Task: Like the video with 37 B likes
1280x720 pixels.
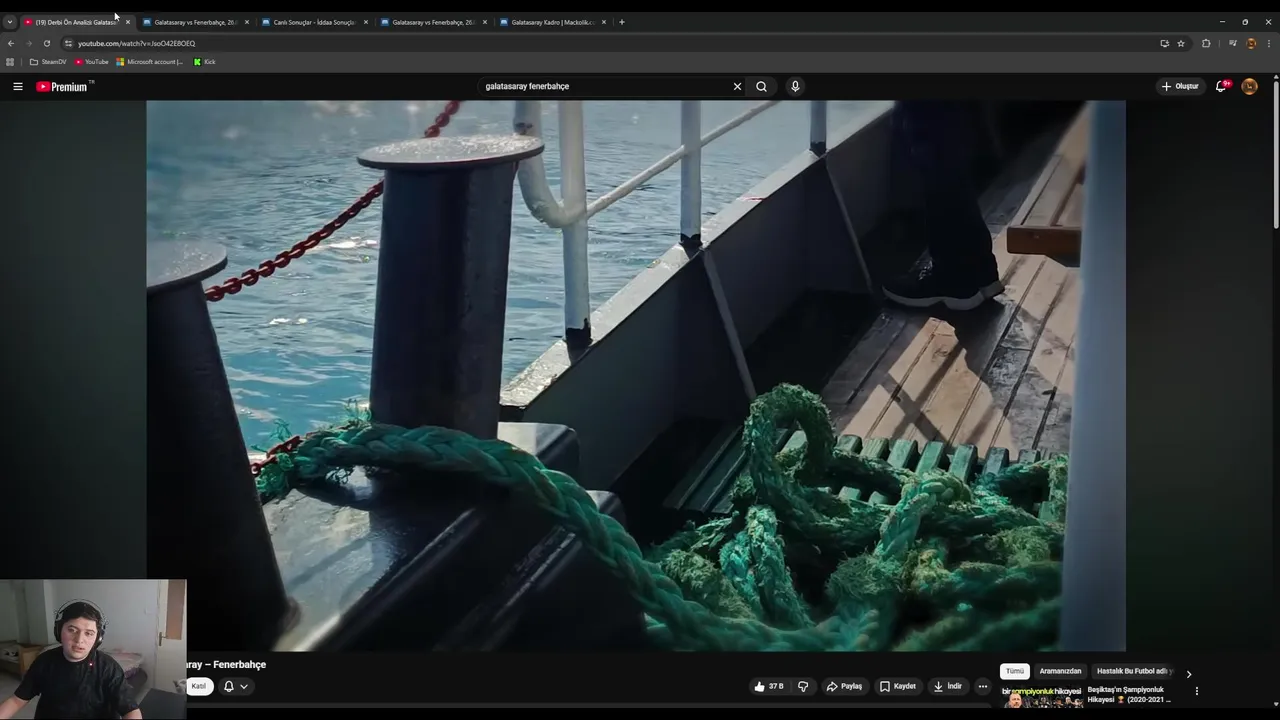Action: (768, 686)
